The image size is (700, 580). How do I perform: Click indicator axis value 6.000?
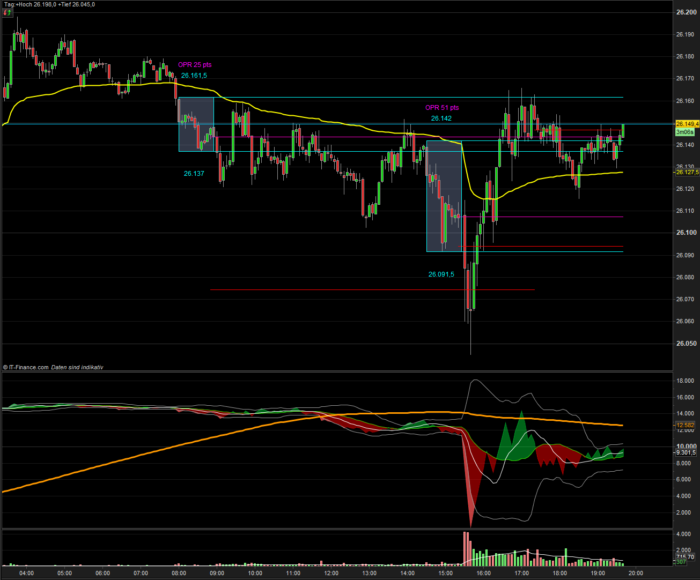pos(685,480)
